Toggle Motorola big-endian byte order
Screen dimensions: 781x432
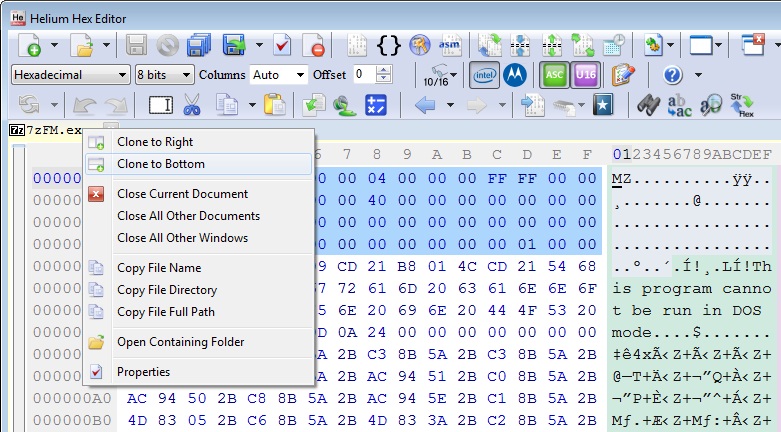515,75
